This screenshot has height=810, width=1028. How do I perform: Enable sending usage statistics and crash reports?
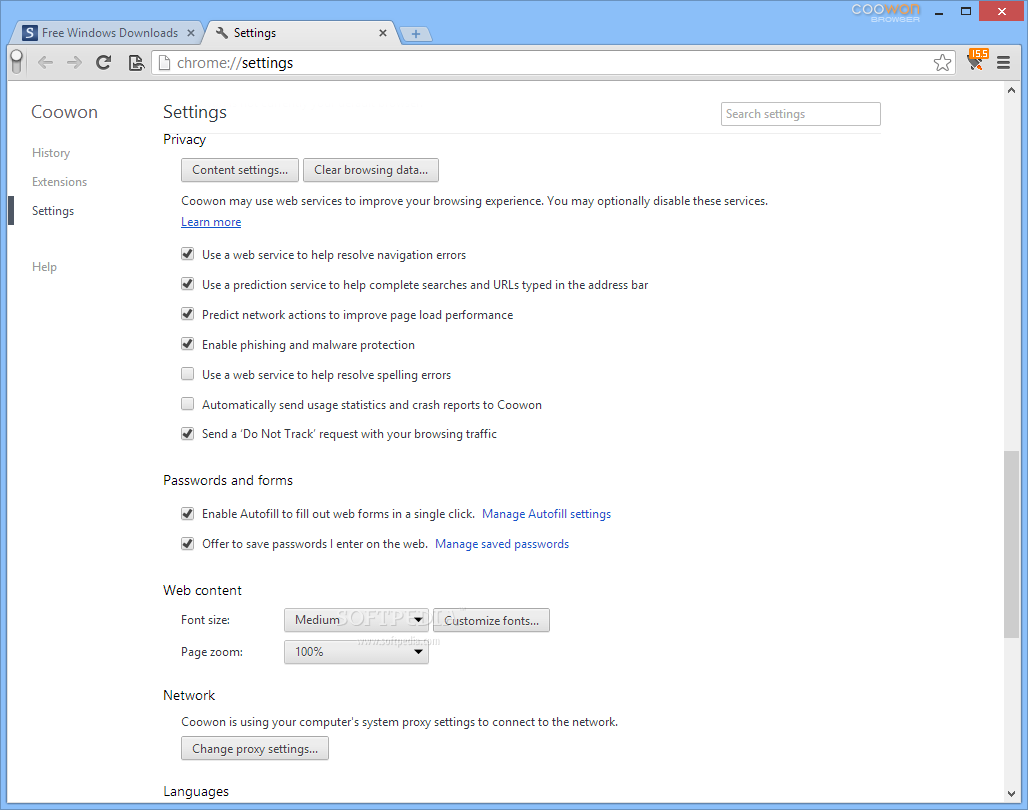188,404
